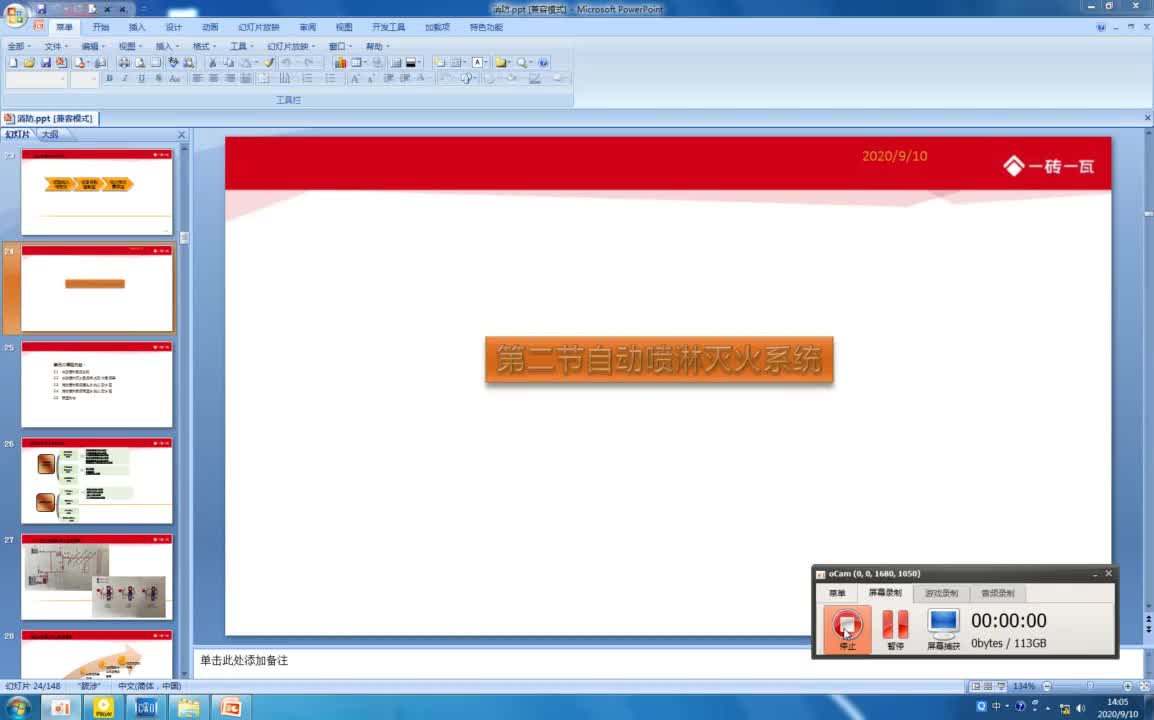Click the blue Help question-mark icon in toolbar
This screenshot has width=1154, height=720.
pyautogui.click(x=543, y=63)
